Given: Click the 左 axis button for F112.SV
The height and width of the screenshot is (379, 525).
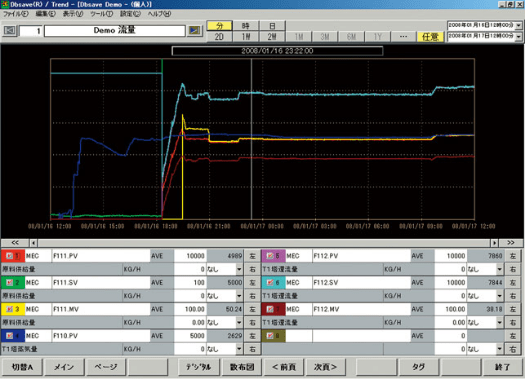Looking at the screenshot, I should [513, 283].
